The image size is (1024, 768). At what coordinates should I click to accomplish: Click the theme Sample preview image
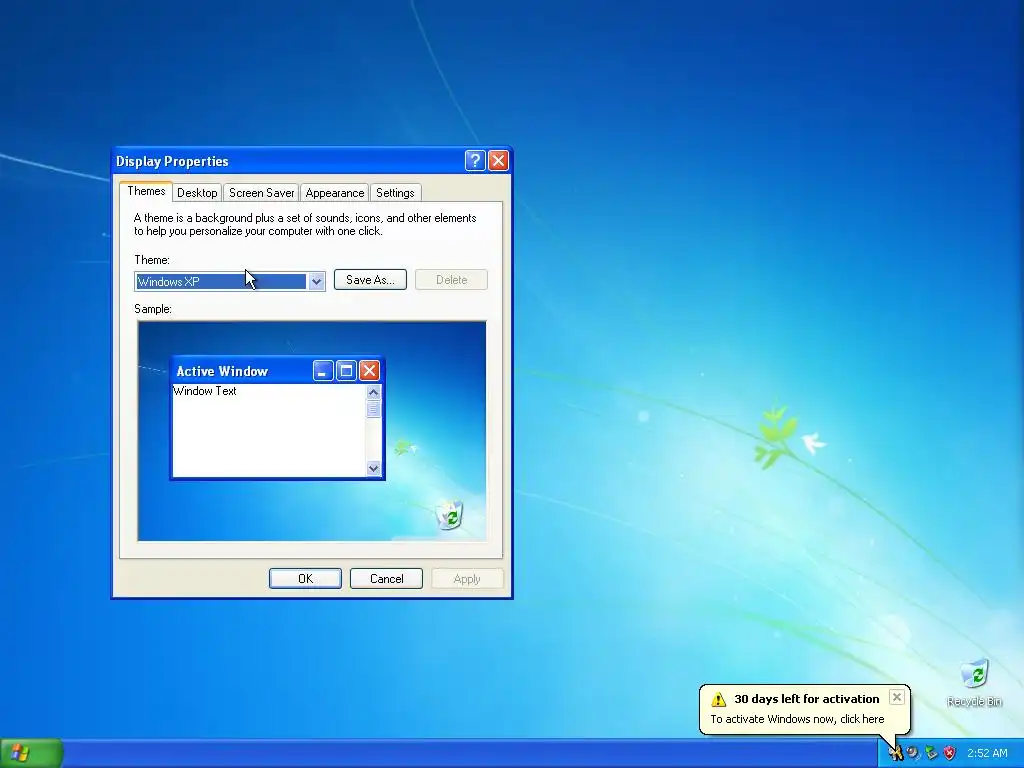pos(312,431)
